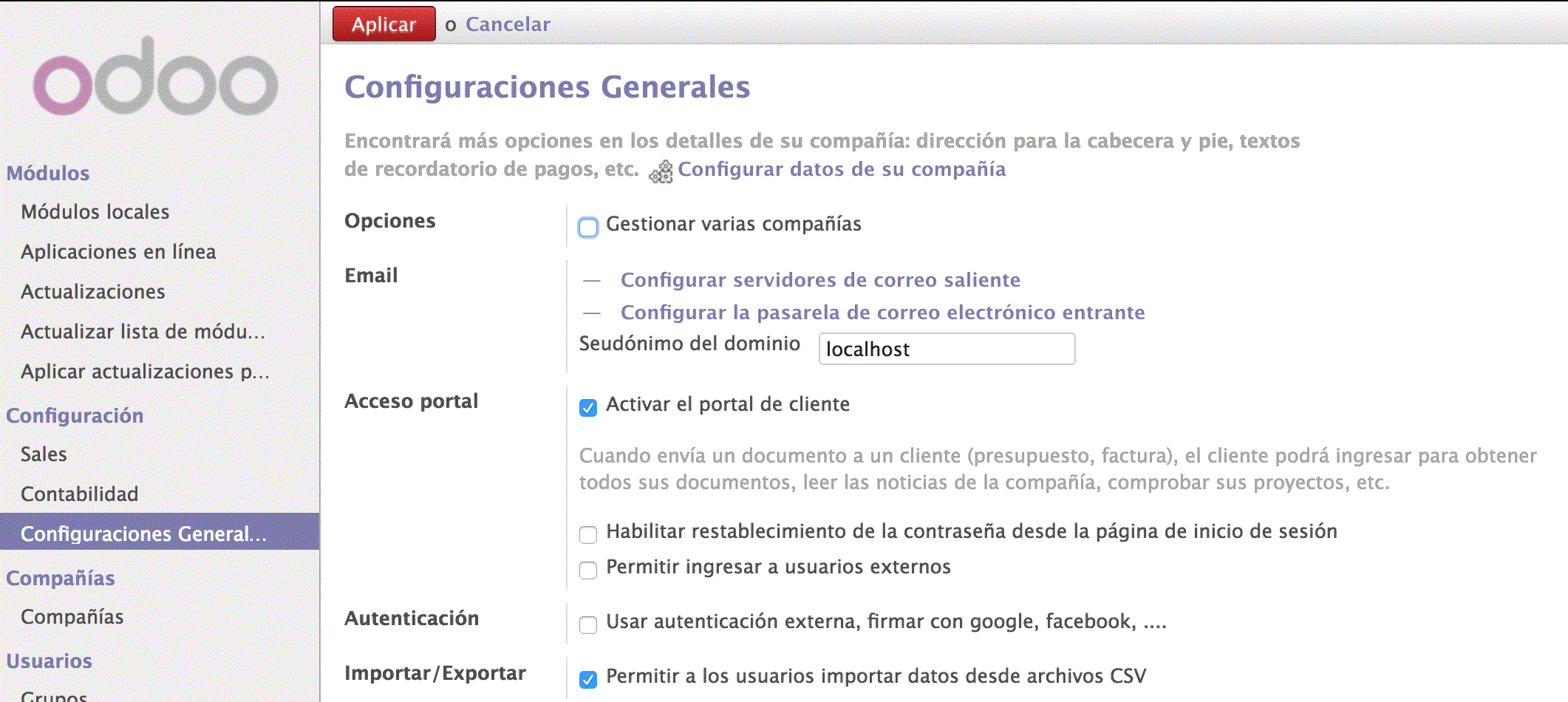The width and height of the screenshot is (1568, 702).
Task: Uncheck allow importing data from CSV files
Action: click(x=588, y=679)
